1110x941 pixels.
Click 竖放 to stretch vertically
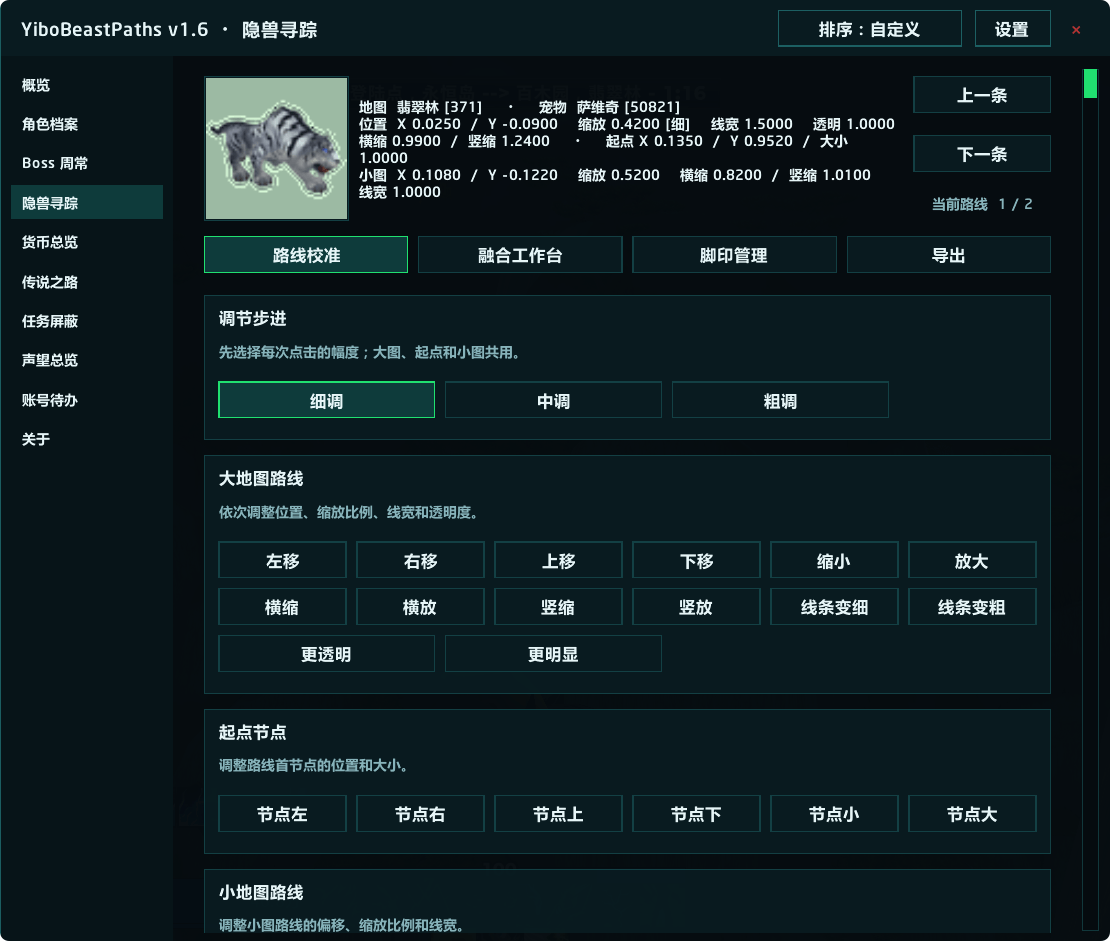[x=697, y=607]
